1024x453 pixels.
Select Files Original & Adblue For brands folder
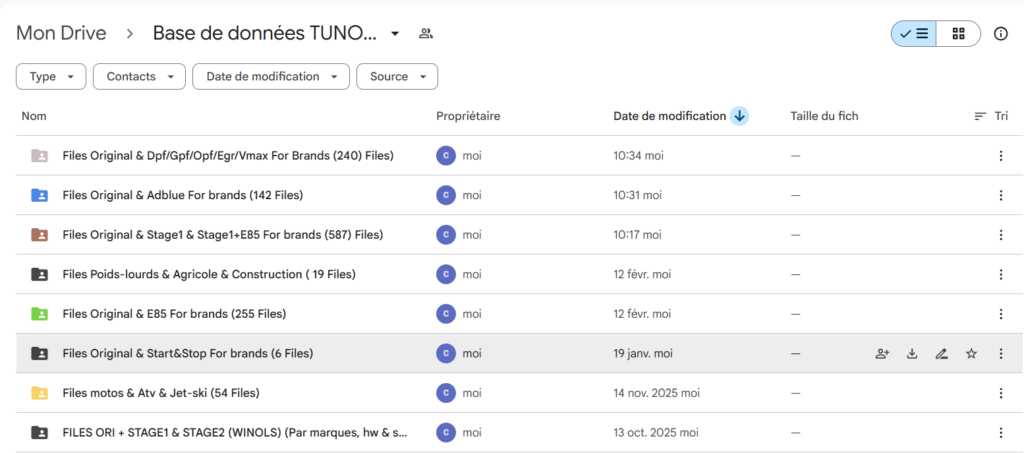coord(183,195)
